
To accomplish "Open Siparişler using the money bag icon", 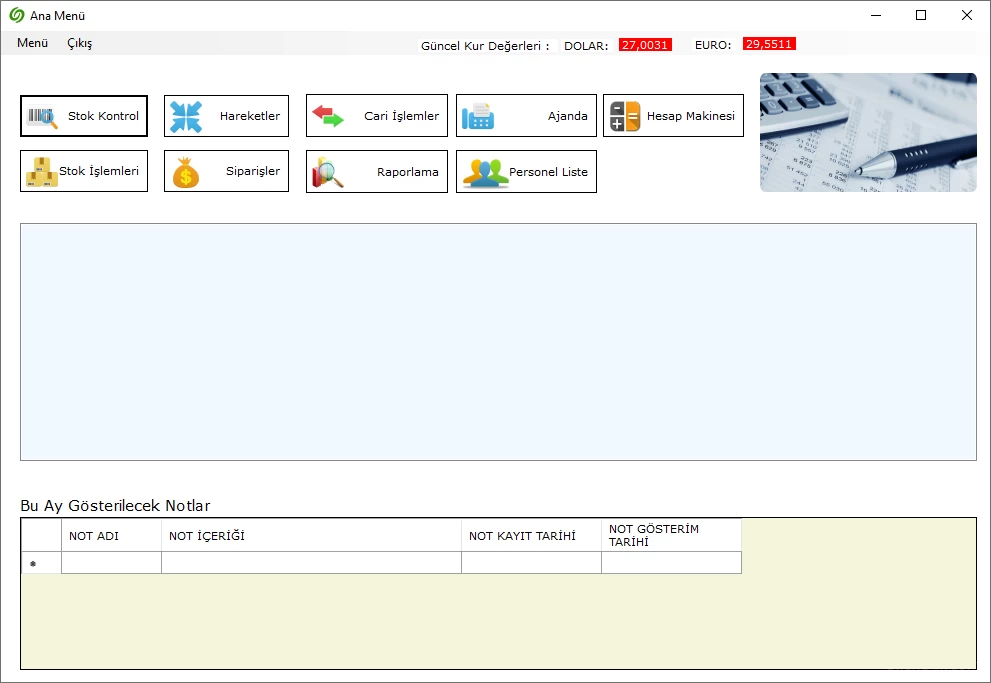I will coord(186,172).
